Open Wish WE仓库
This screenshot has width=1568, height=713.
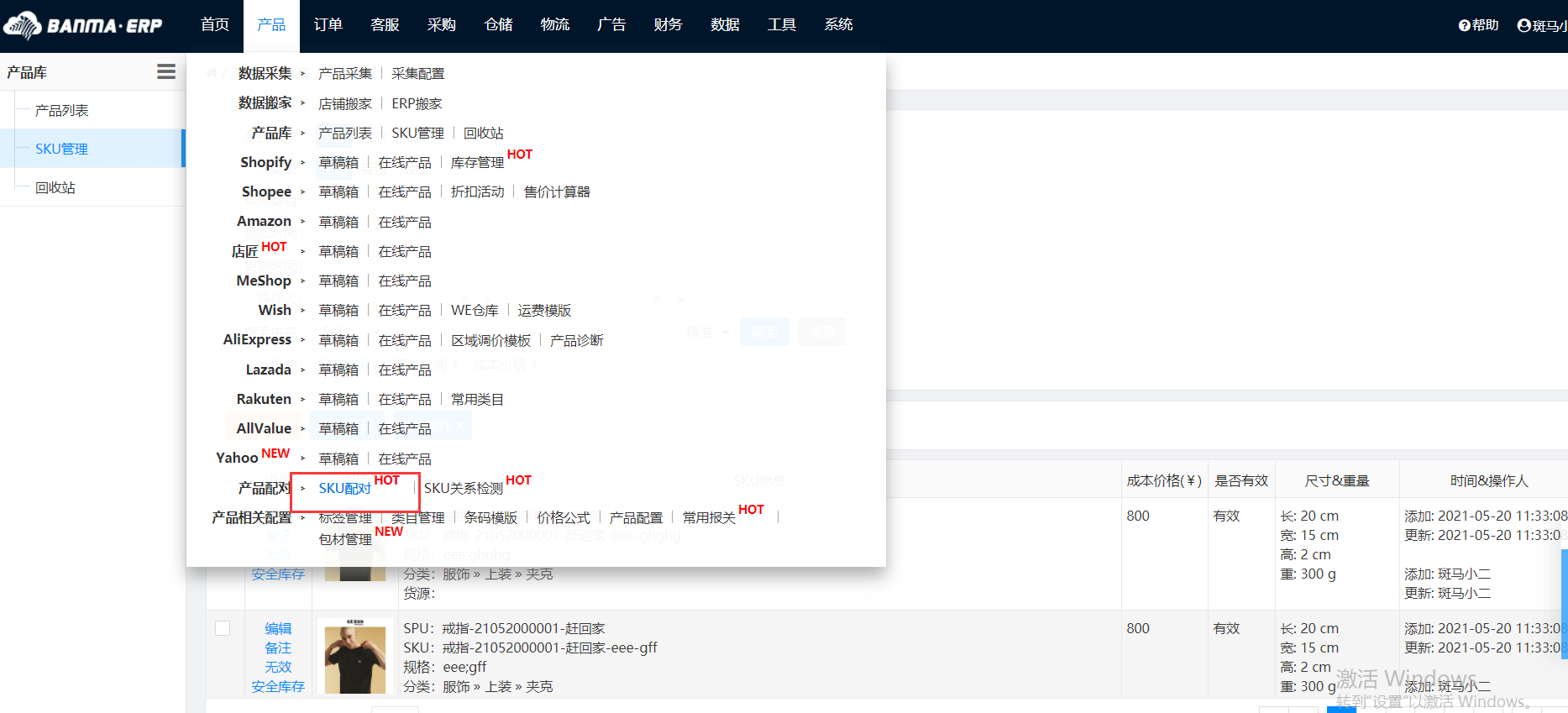click(x=475, y=310)
